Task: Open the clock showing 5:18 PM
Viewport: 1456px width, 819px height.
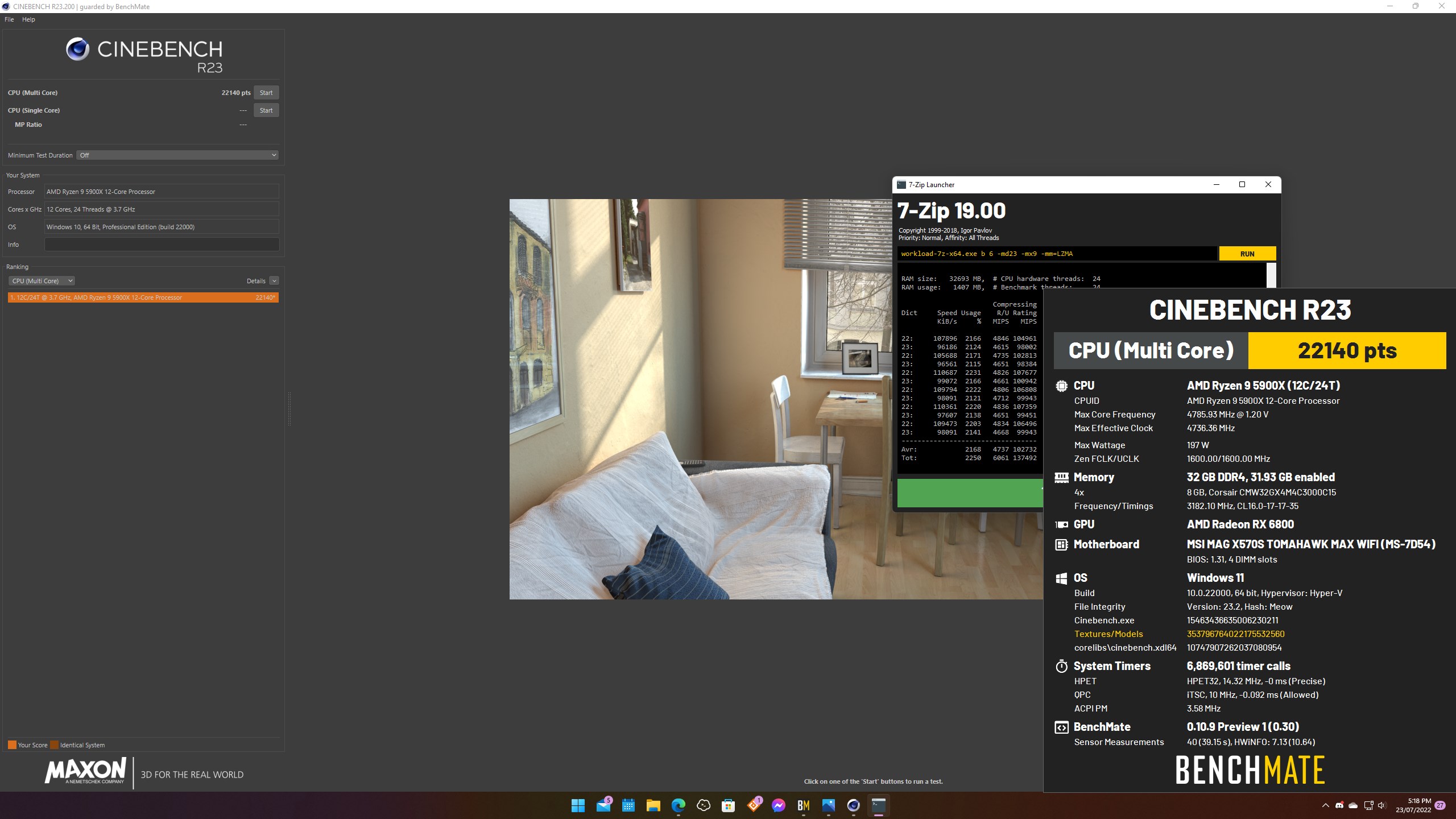Action: (x=1413, y=805)
